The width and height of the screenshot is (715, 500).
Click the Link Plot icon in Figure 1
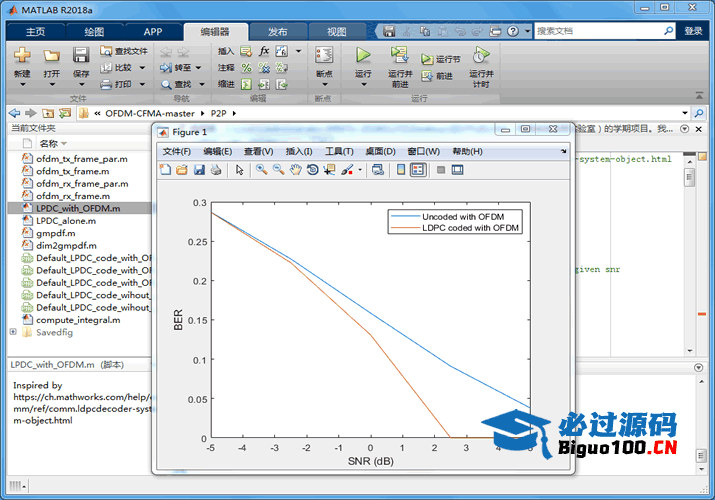(378, 170)
